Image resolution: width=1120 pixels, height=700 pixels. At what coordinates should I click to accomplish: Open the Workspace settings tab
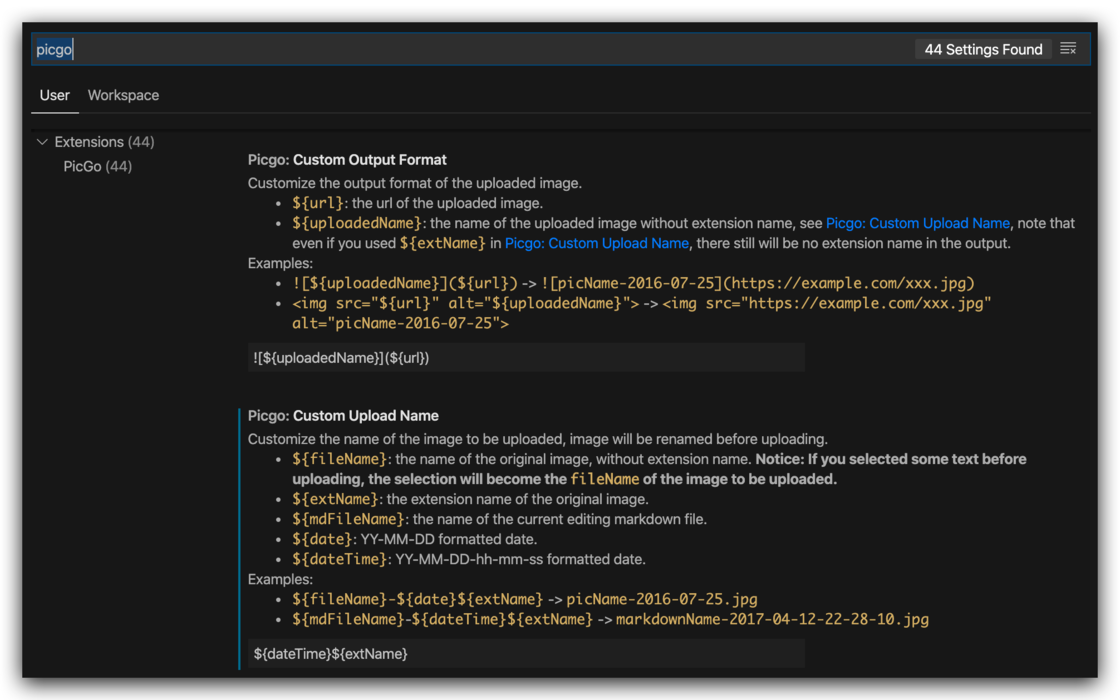(123, 95)
